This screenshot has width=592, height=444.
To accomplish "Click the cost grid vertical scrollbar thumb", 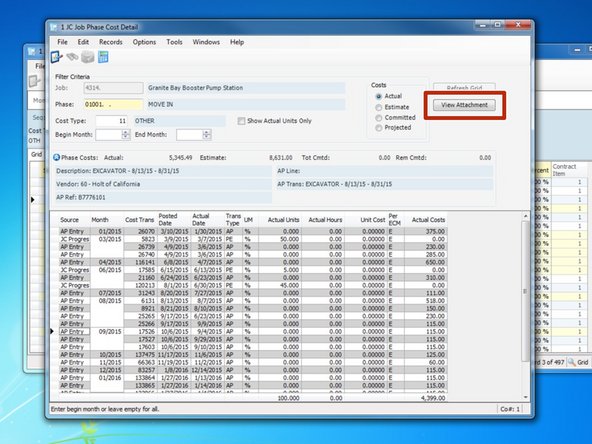I will pyautogui.click(x=525, y=291).
